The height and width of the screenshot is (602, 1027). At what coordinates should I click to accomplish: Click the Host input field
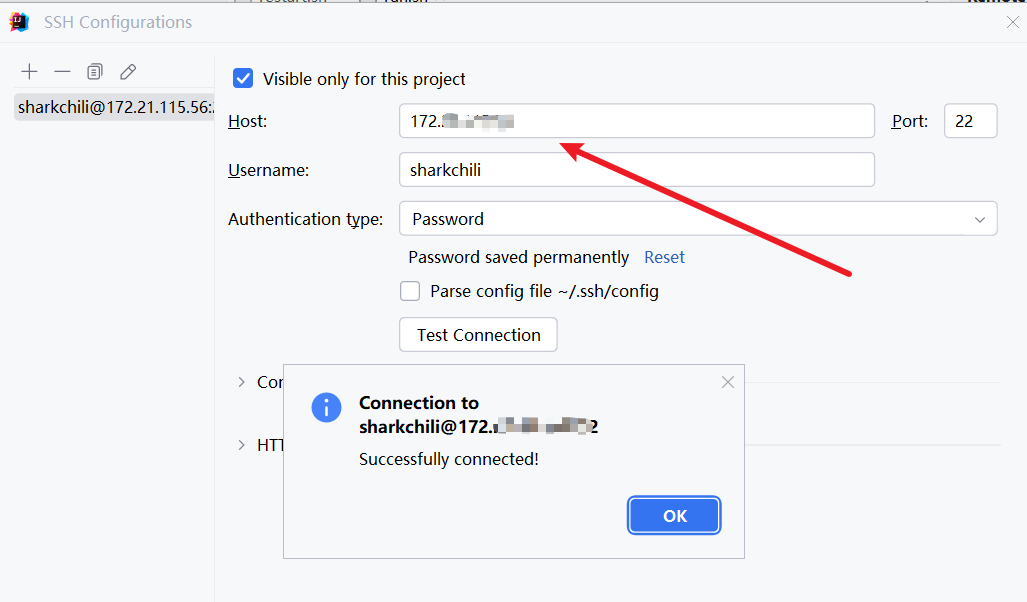tap(637, 121)
